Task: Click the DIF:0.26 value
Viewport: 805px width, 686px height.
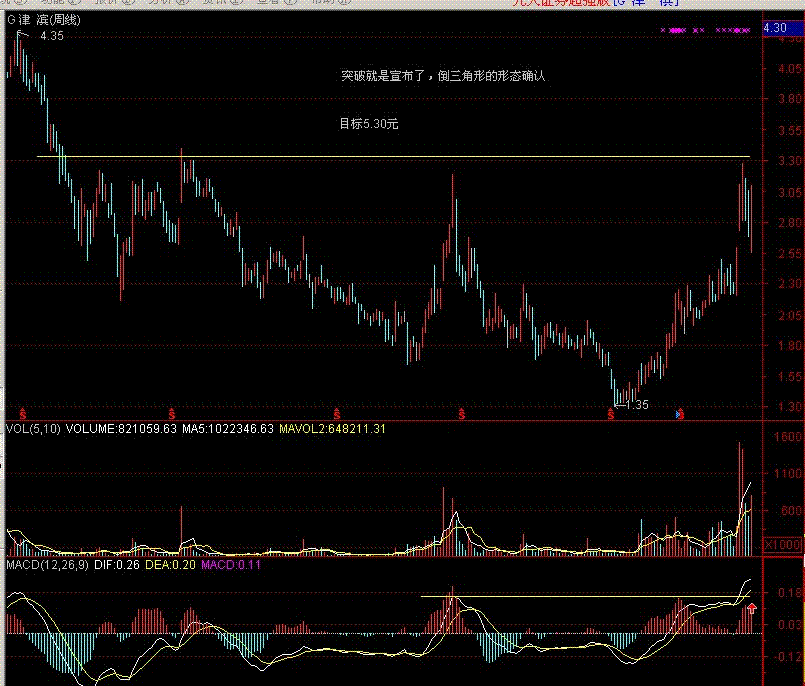Action: [117, 565]
